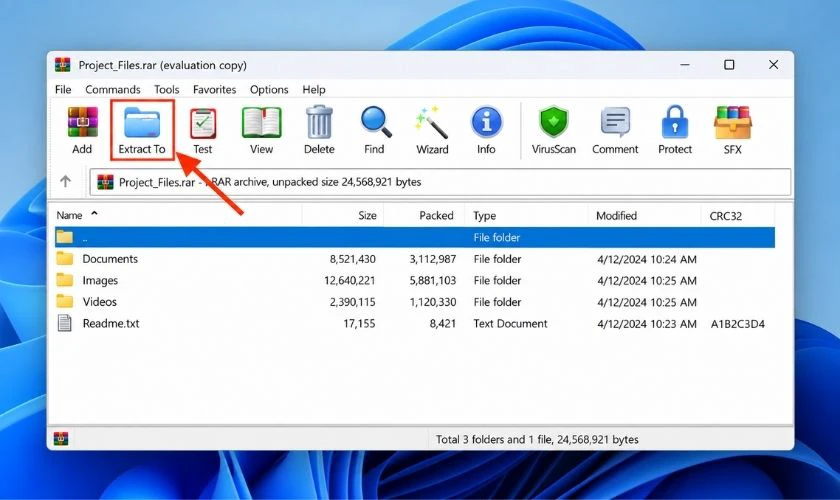Open the Favorites menu
The height and width of the screenshot is (500, 840).
214,89
